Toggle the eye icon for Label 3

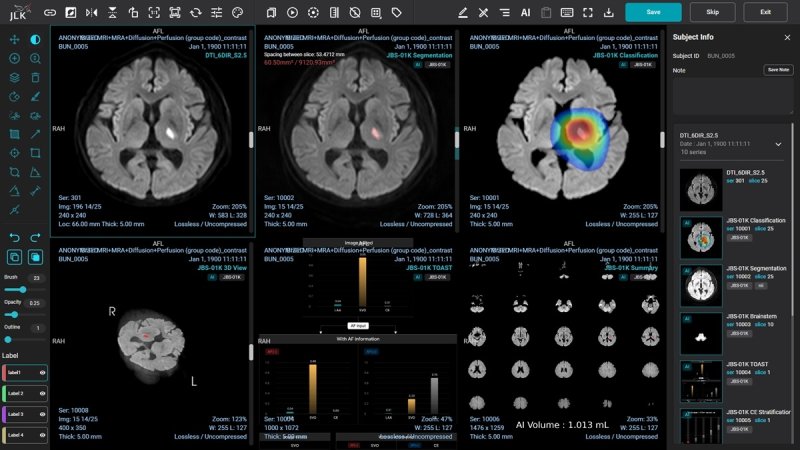tap(42, 414)
